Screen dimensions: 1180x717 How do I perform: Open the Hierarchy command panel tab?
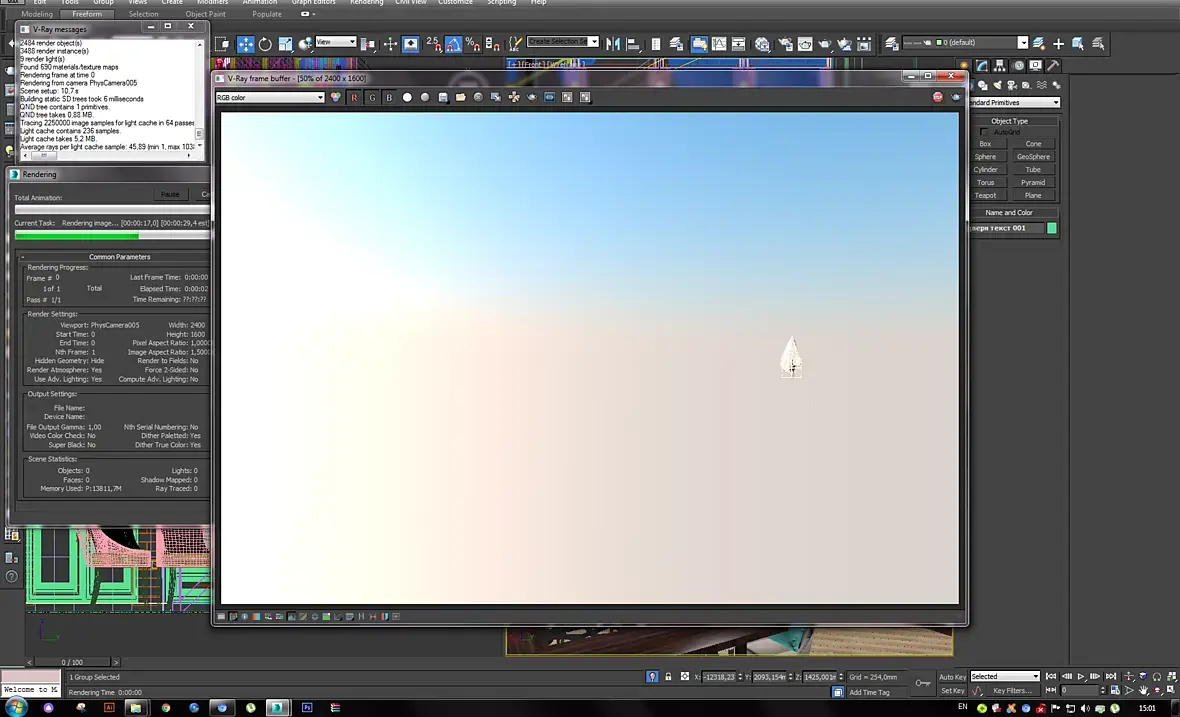click(x=999, y=65)
